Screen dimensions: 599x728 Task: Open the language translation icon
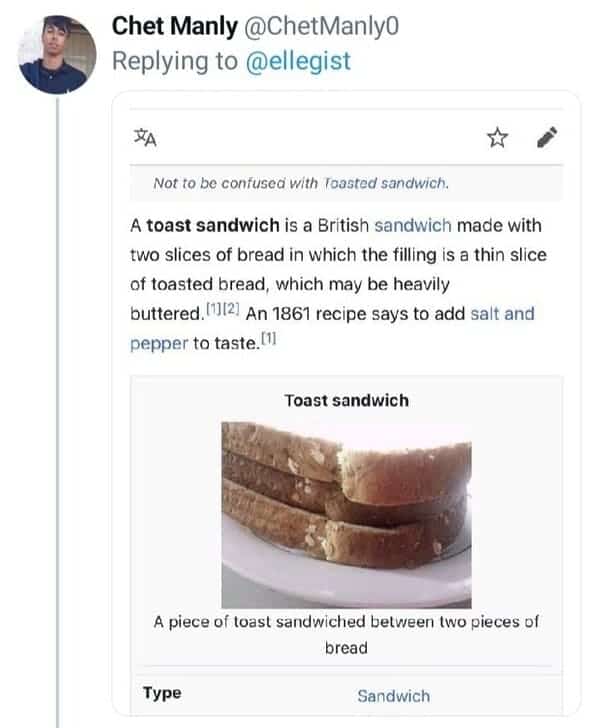tap(145, 137)
